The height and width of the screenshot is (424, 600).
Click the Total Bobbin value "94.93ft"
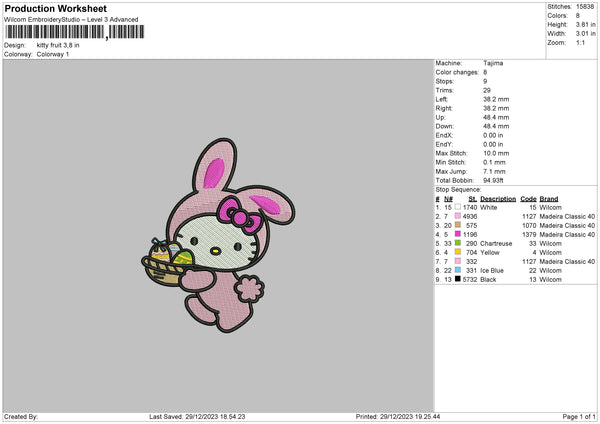[493, 180]
